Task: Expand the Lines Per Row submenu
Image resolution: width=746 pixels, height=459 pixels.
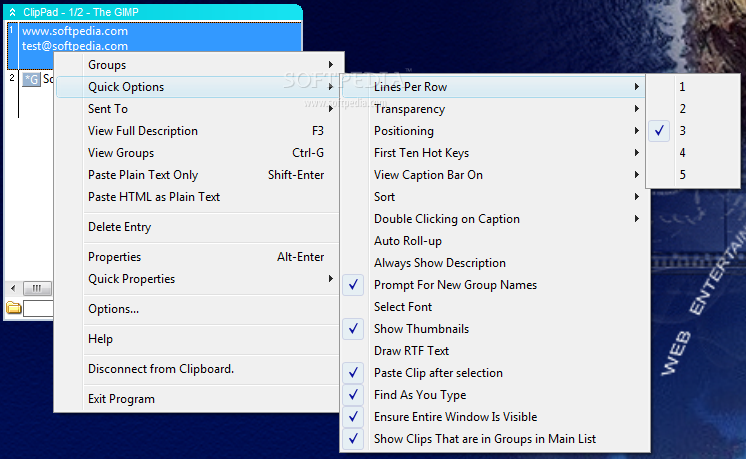Action: click(496, 87)
